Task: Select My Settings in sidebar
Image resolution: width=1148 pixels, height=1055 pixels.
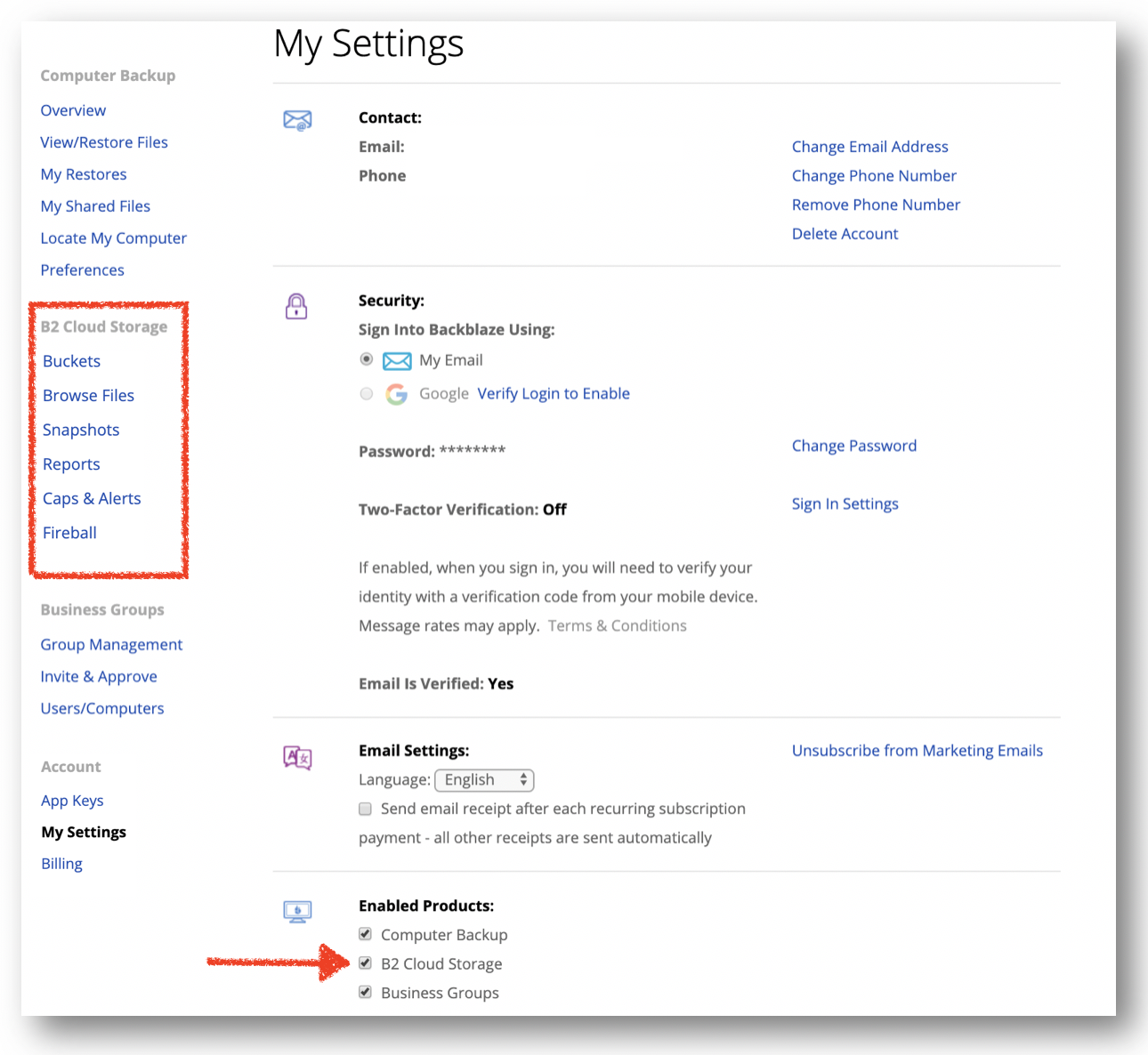Action: click(84, 833)
